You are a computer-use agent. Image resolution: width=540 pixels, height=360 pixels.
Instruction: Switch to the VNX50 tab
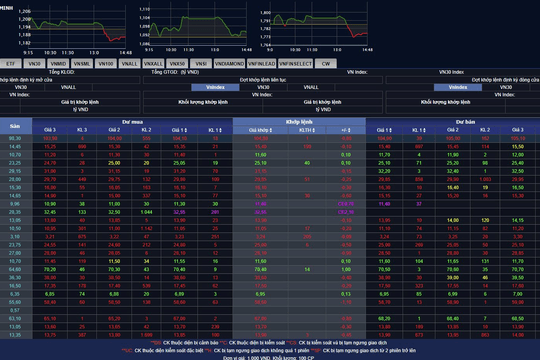click(177, 64)
